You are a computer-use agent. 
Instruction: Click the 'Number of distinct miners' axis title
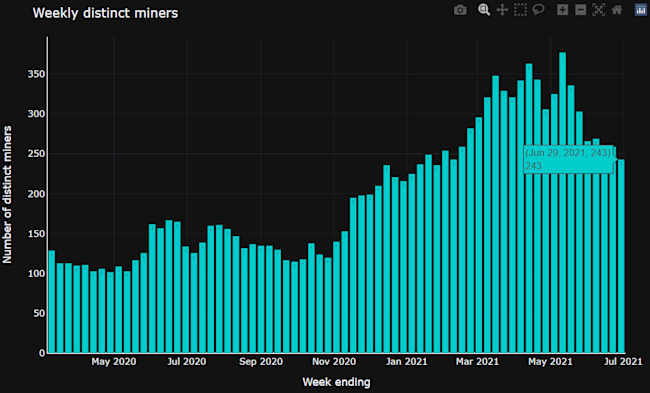(x=7, y=194)
